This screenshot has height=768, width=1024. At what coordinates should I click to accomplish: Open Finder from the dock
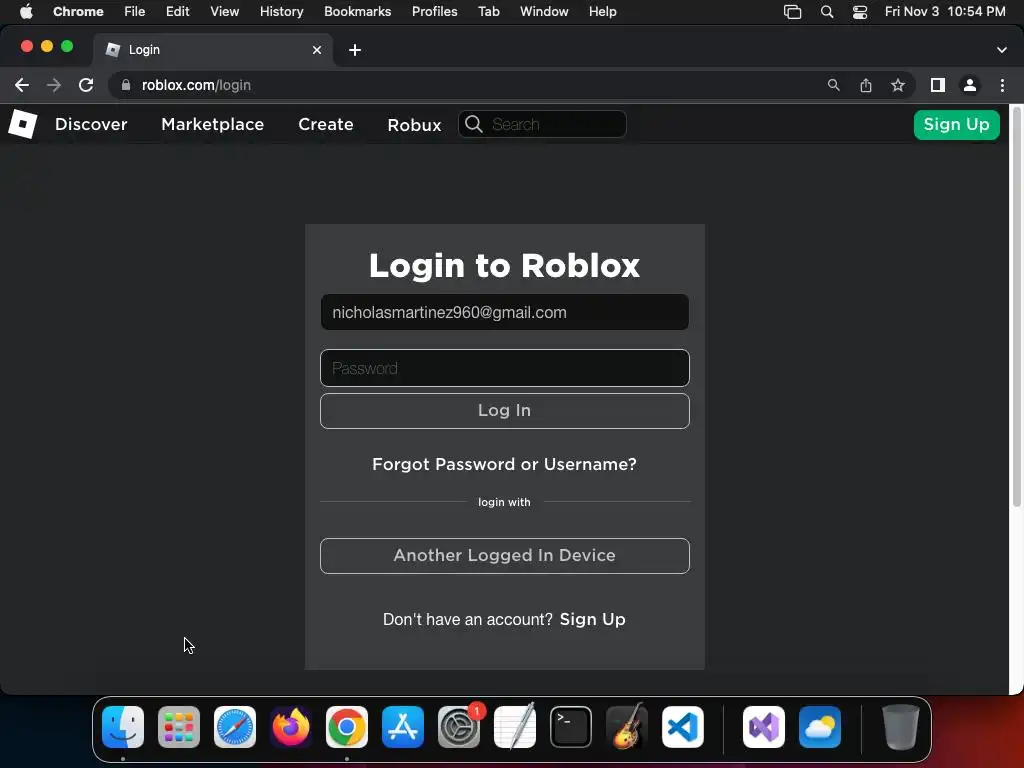tap(123, 727)
